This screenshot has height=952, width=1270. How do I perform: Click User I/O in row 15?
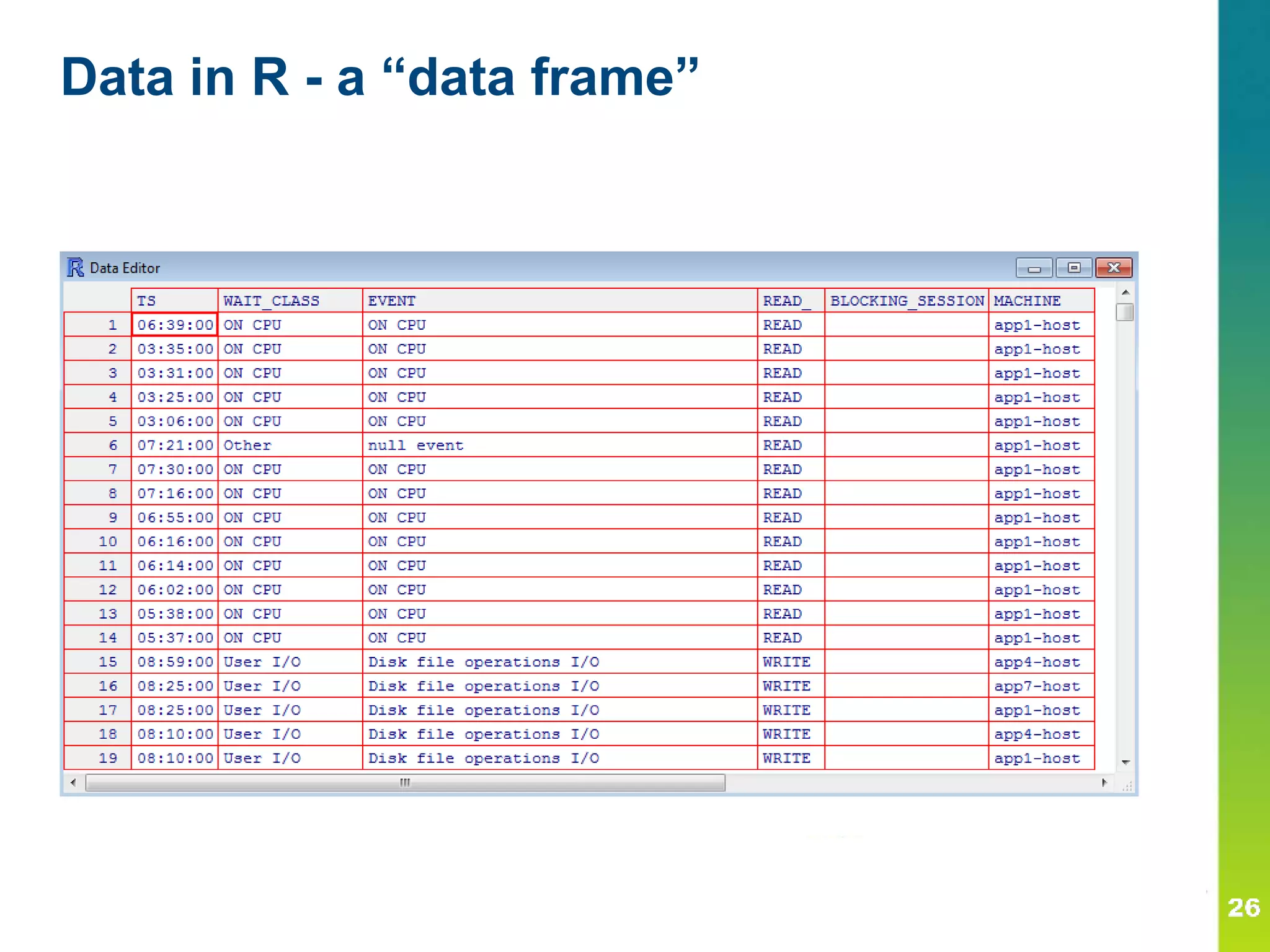(290, 662)
